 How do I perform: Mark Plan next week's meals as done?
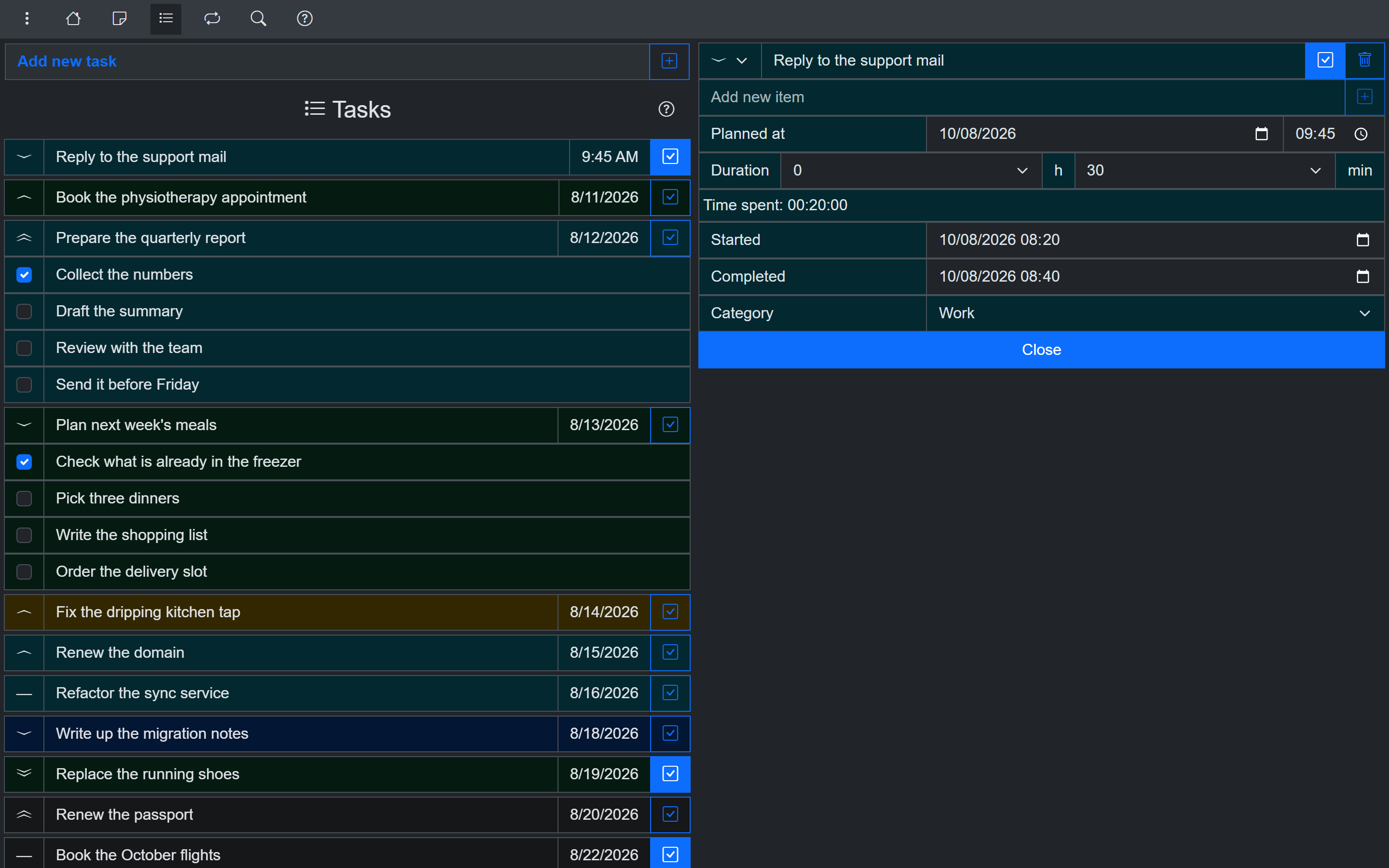pyautogui.click(x=670, y=425)
